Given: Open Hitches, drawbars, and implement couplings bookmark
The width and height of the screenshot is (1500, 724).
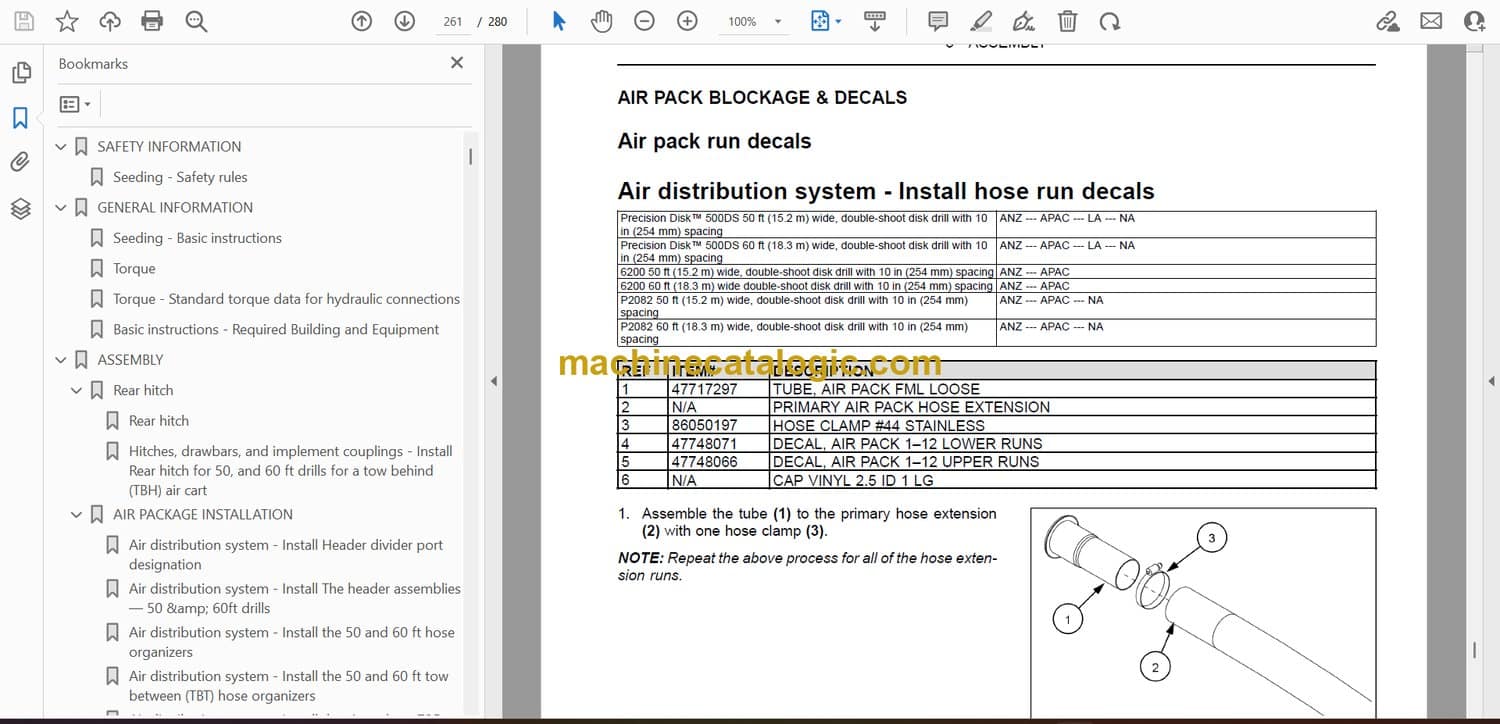Looking at the screenshot, I should [x=290, y=471].
